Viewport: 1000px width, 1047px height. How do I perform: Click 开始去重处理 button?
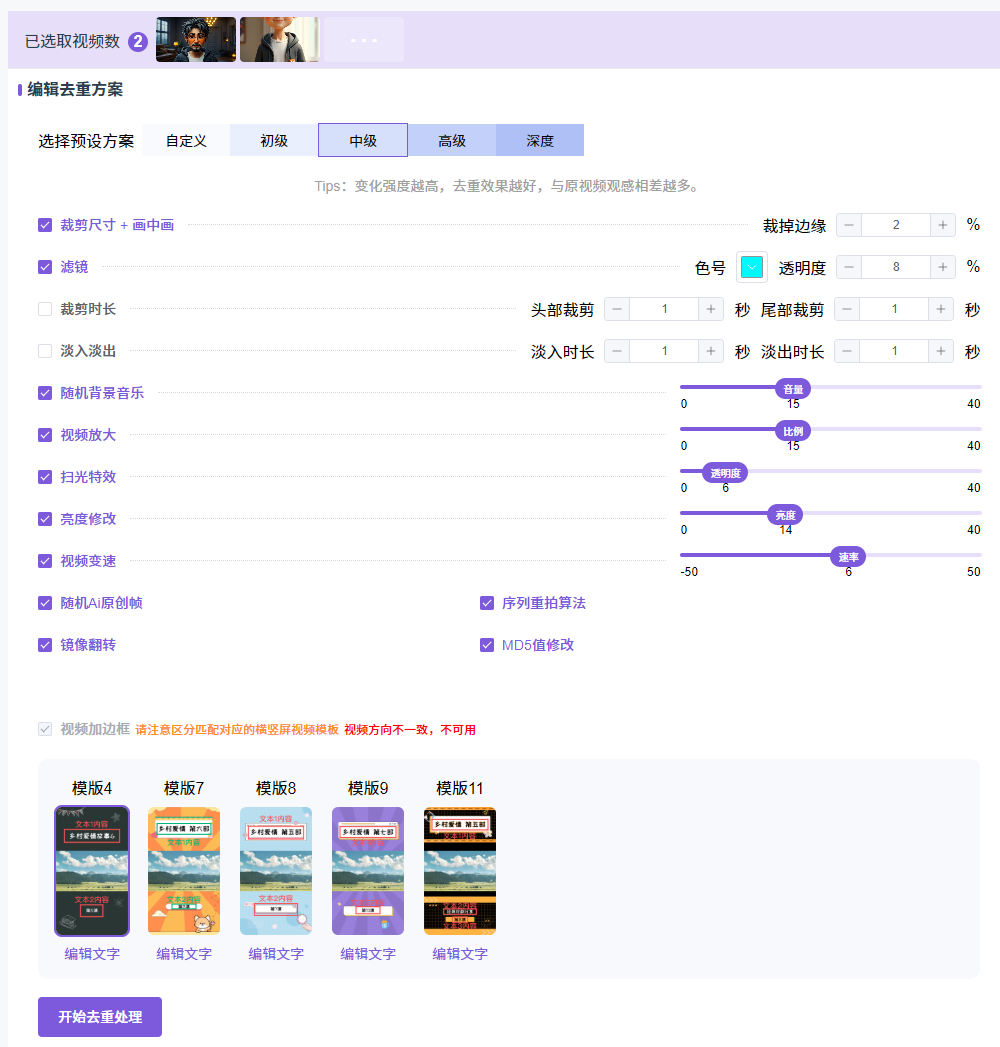(x=100, y=1017)
